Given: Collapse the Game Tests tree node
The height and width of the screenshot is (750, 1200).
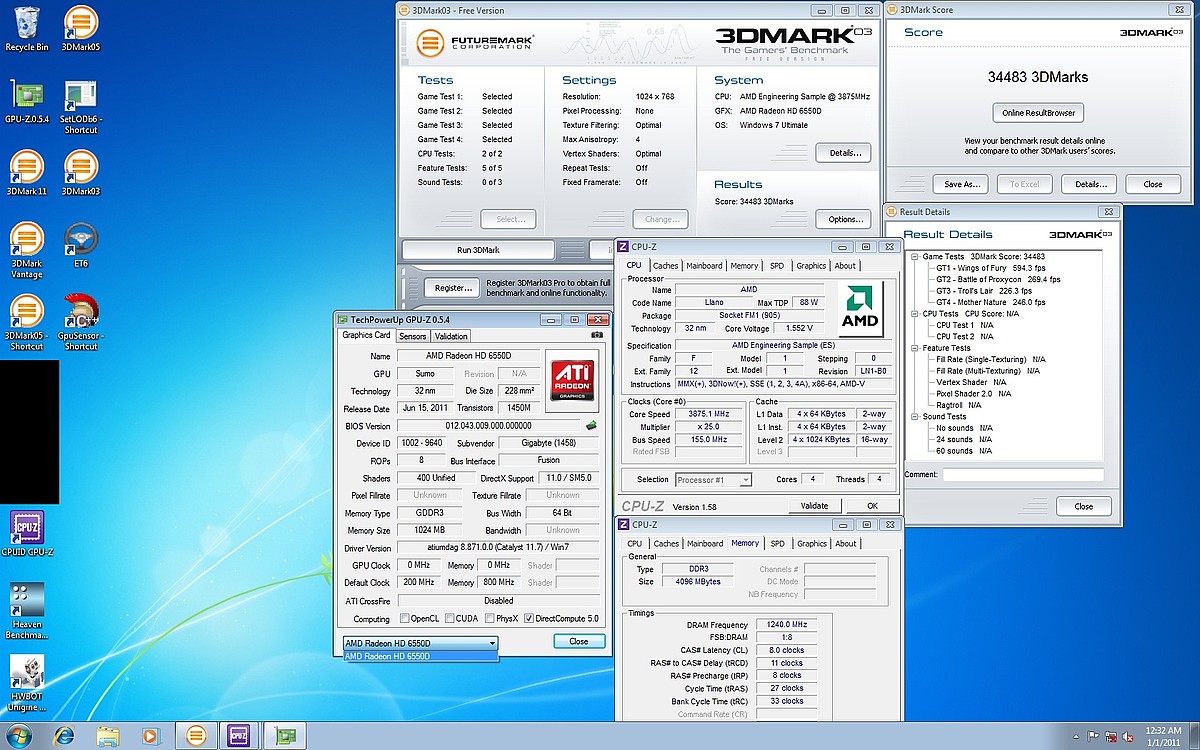Looking at the screenshot, I should point(915,257).
